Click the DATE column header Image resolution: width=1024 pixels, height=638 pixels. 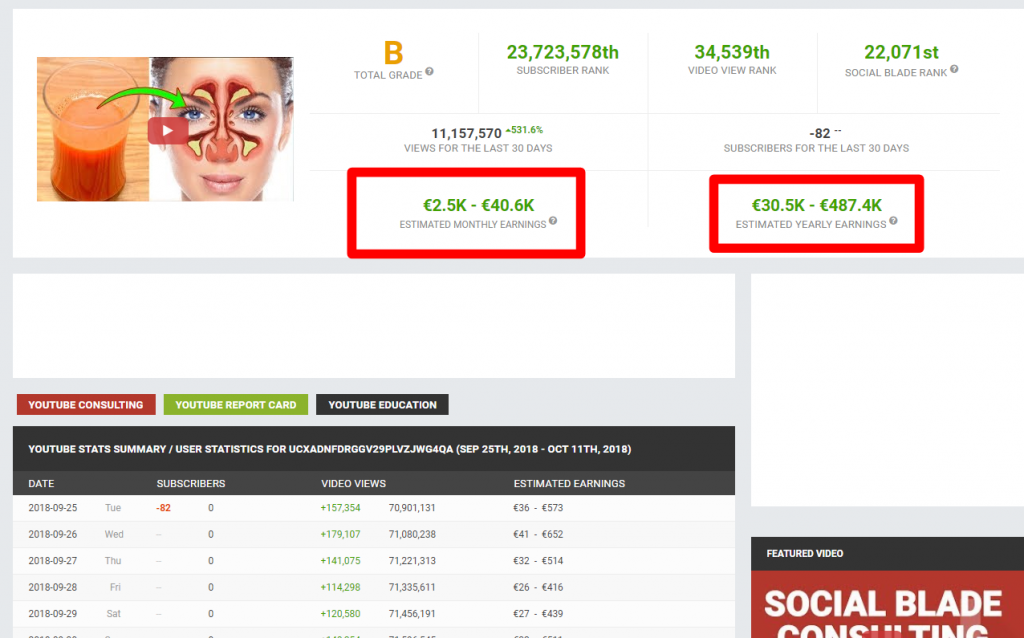pos(41,483)
